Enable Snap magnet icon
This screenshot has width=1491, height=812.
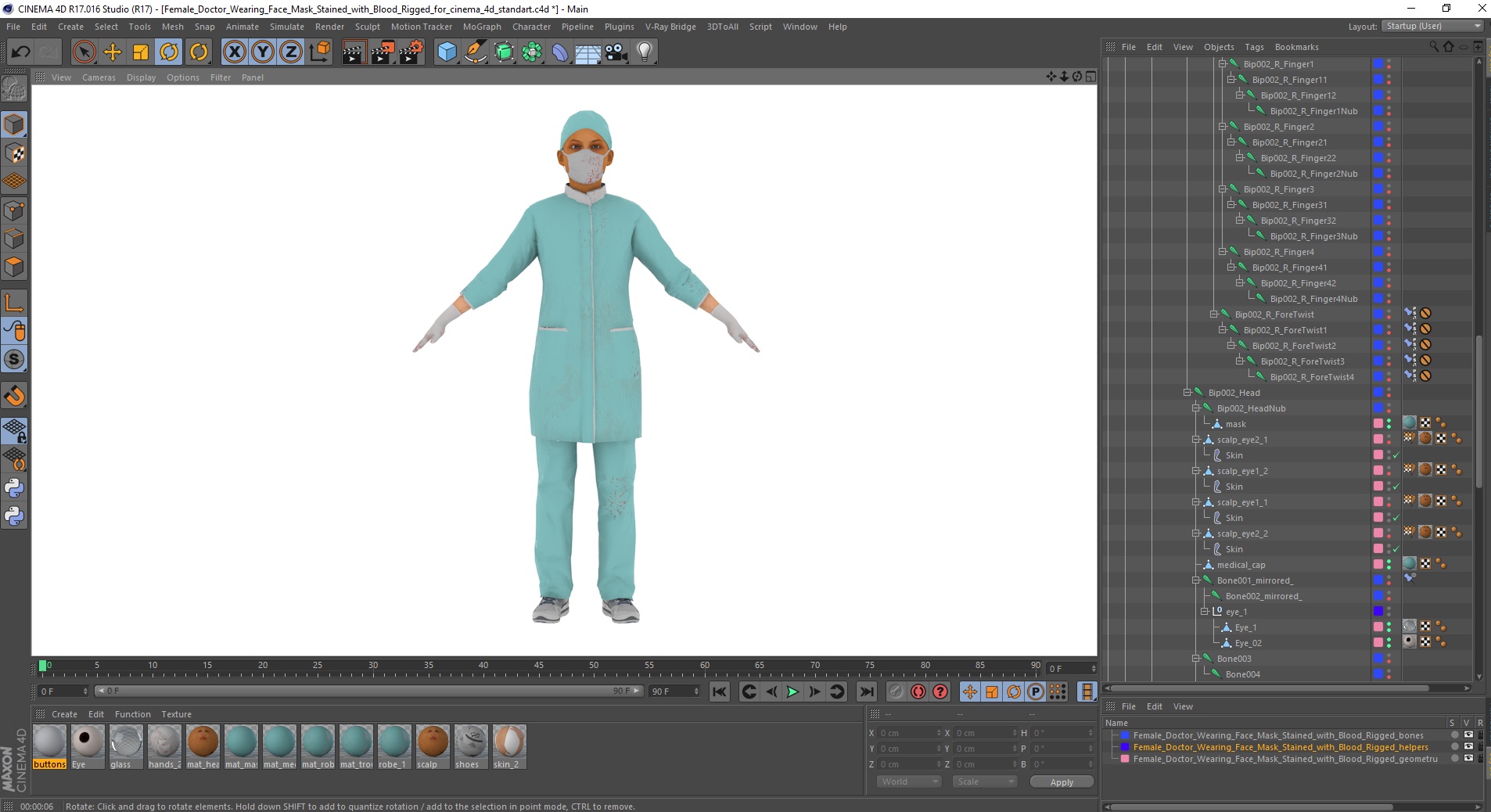click(x=14, y=396)
